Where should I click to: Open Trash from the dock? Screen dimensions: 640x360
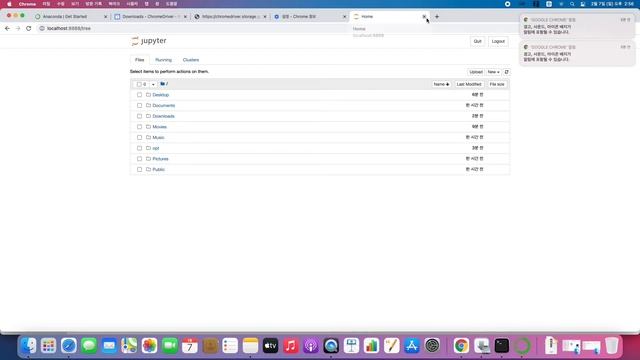pos(611,346)
